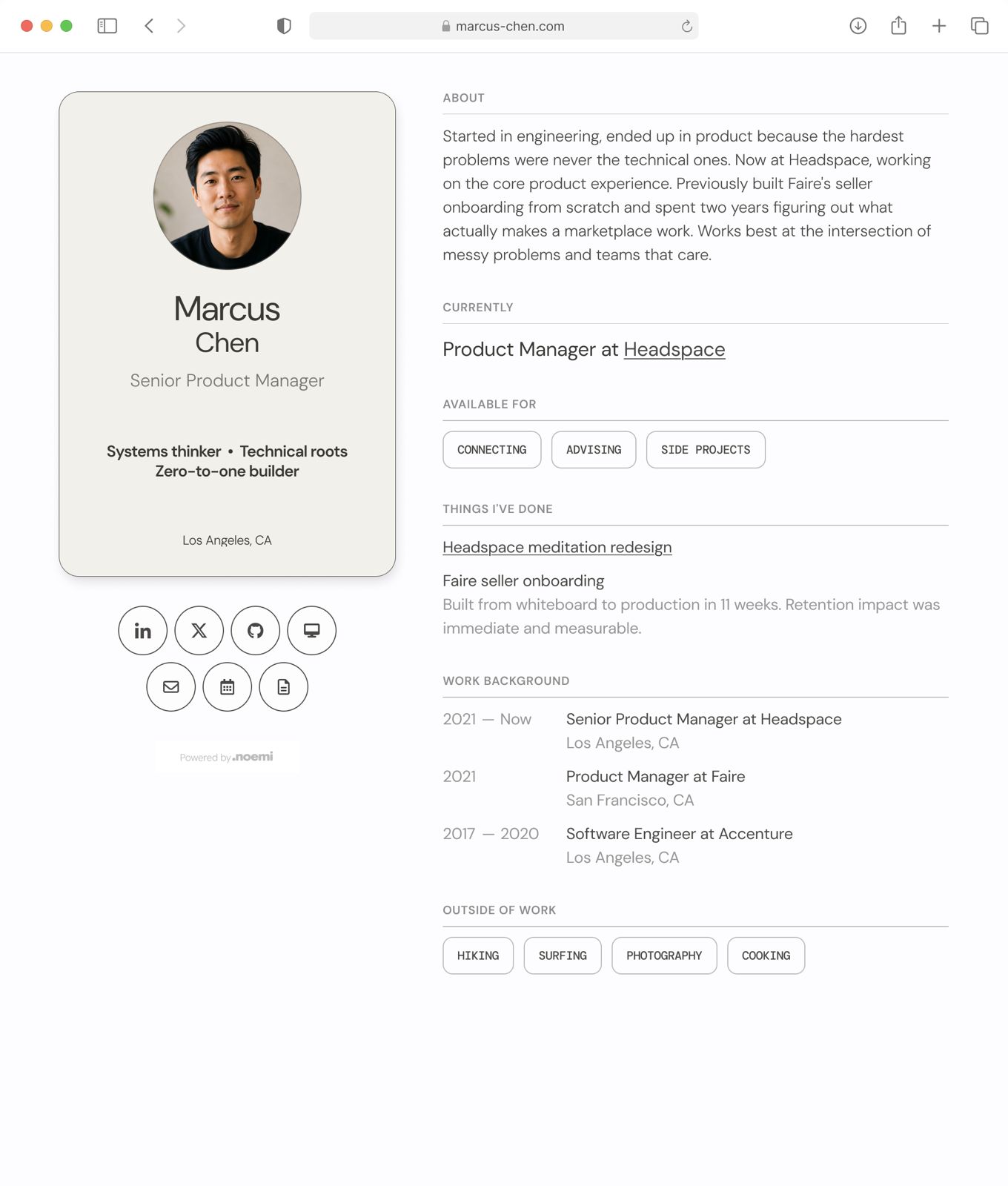Click the Share toolbar icon
This screenshot has width=1008, height=1186.
pyautogui.click(x=898, y=25)
